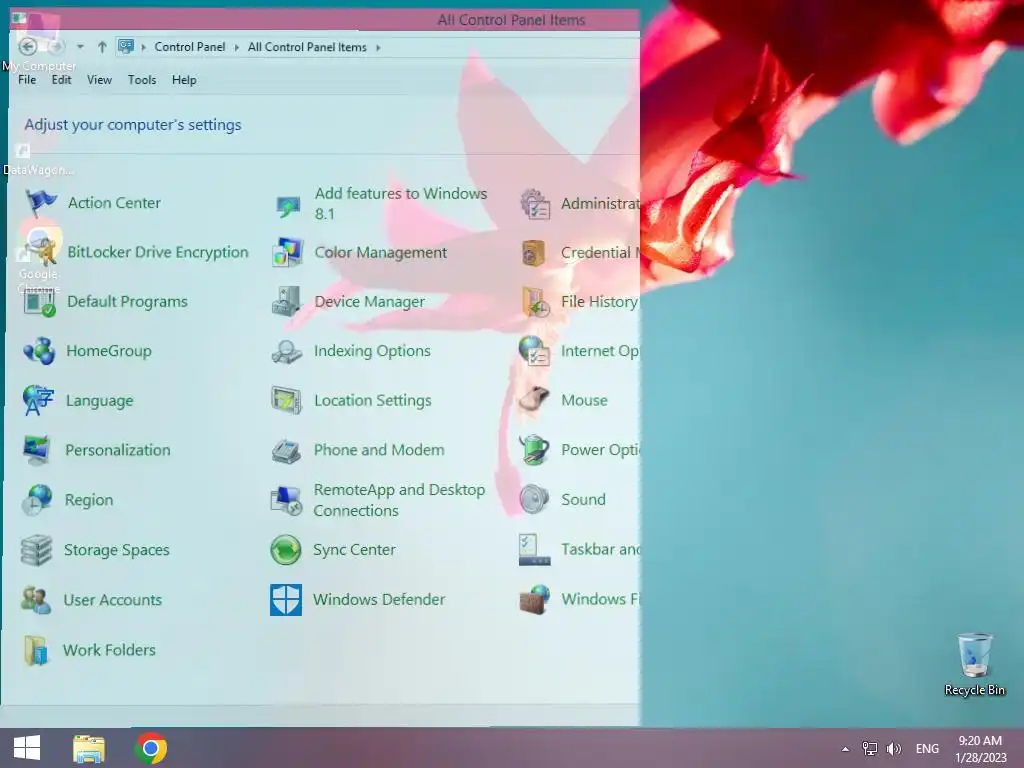Viewport: 1024px width, 768px height.
Task: Click the Region link
Action: click(89, 500)
